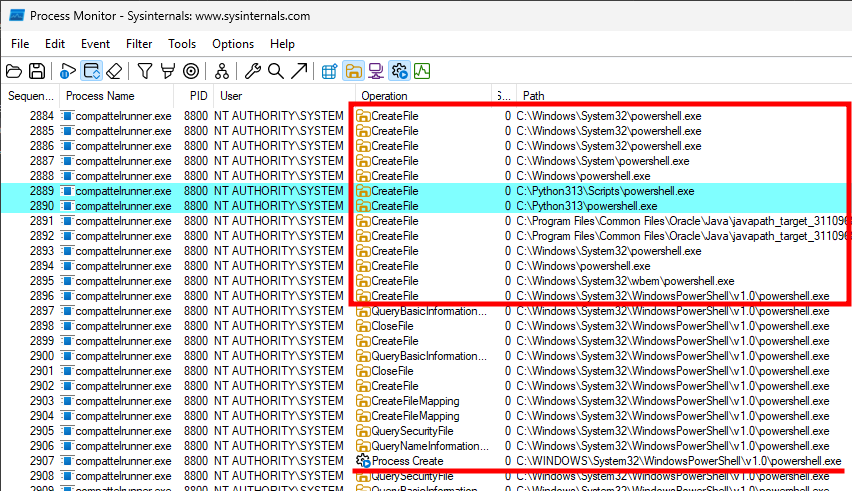Image resolution: width=852 pixels, height=491 pixels.
Task: Click the QueryBasicInformation icon in row 2897
Action: click(363, 311)
